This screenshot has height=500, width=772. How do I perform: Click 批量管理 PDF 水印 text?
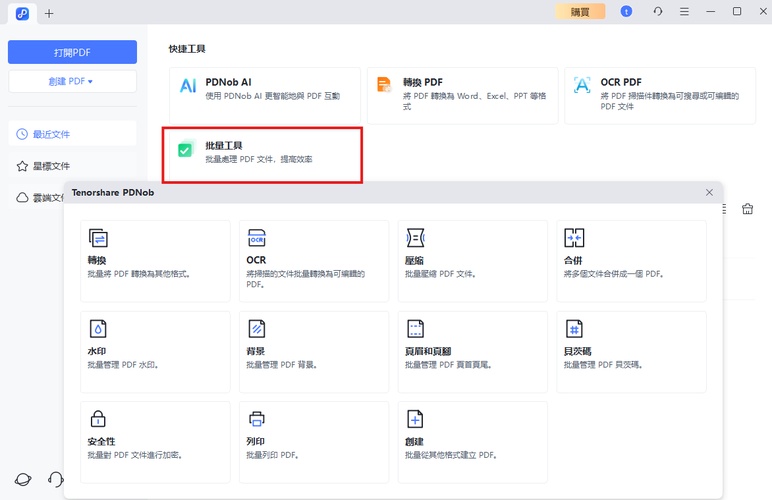pos(123,365)
